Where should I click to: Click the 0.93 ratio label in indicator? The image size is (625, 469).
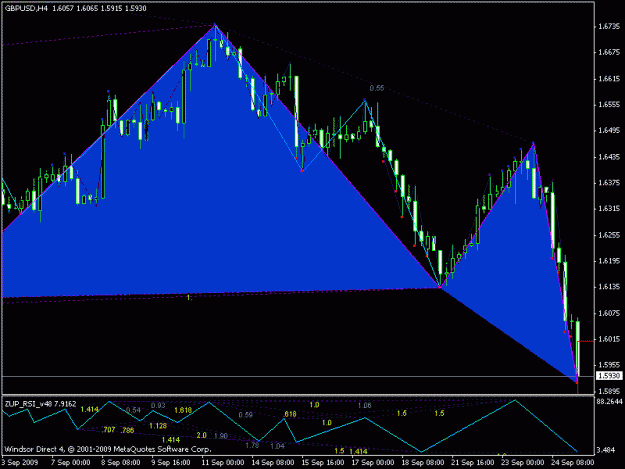click(x=158, y=405)
